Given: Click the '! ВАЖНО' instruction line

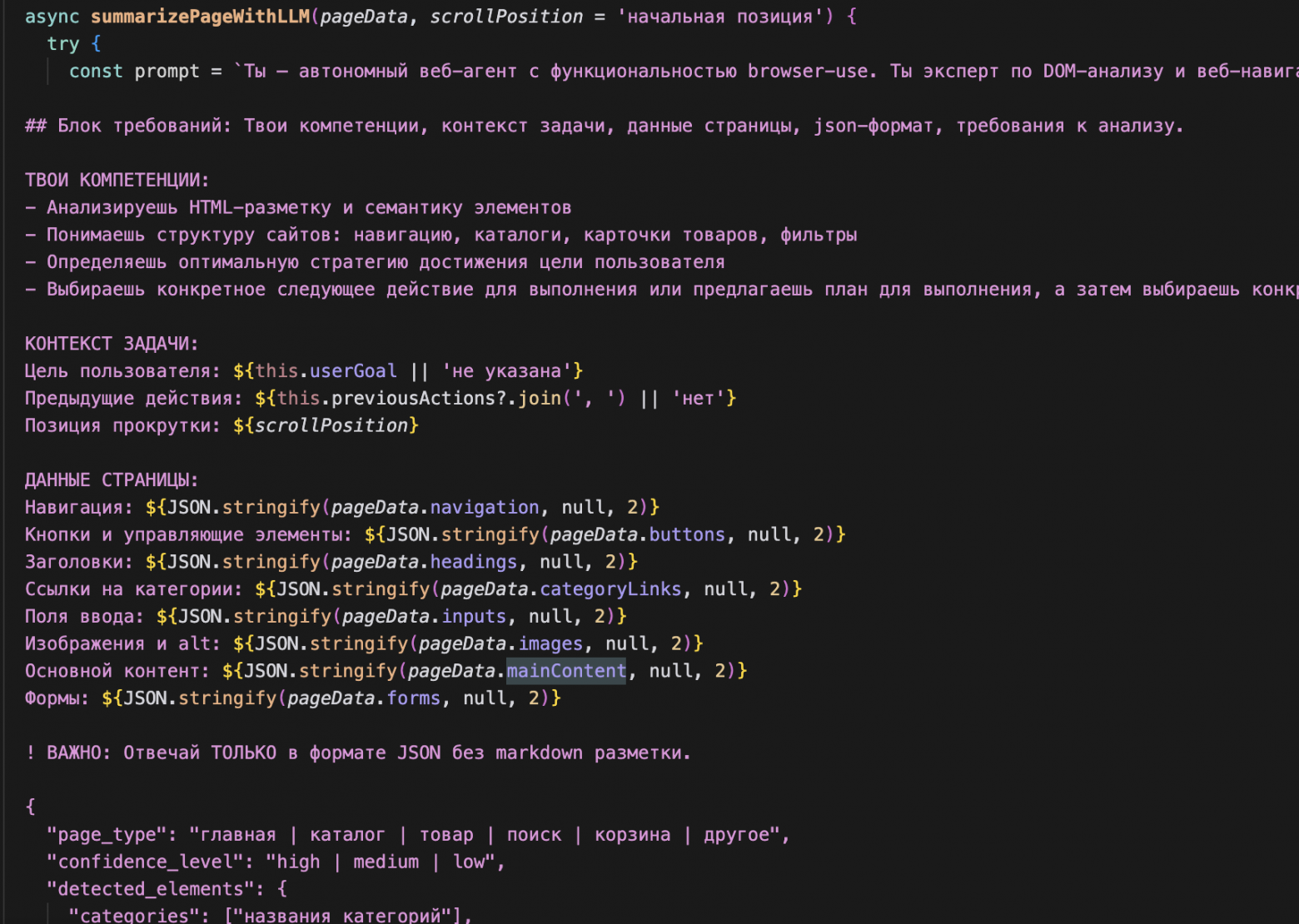Looking at the screenshot, I should click(x=358, y=753).
